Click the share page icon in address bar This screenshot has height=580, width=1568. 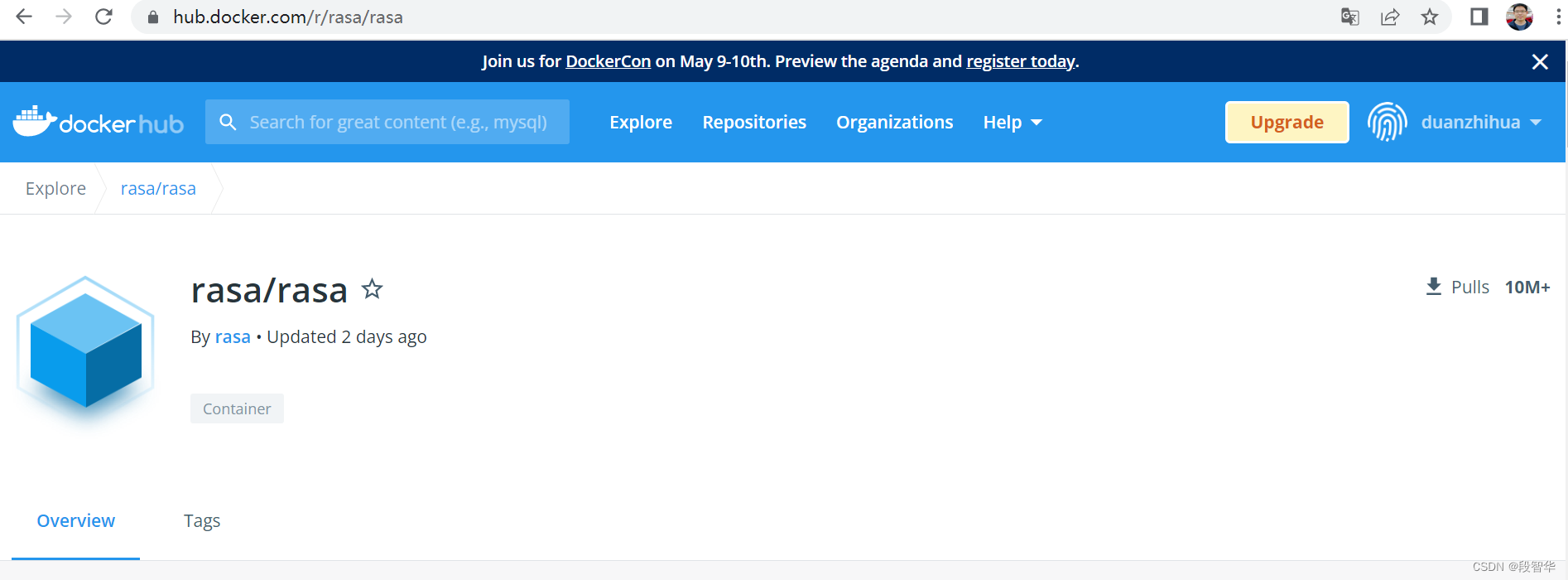pos(1390,17)
